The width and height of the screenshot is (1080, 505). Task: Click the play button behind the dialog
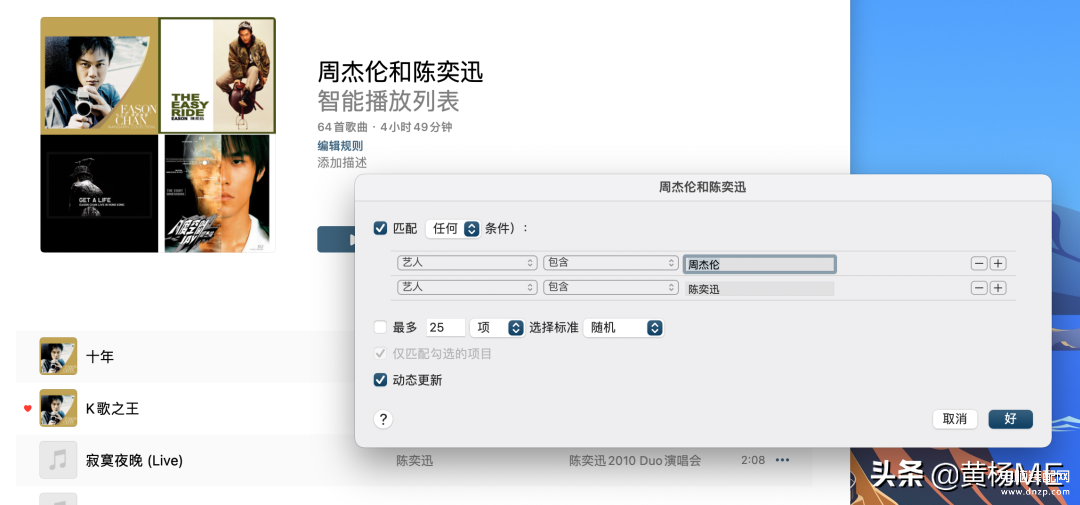(x=336, y=239)
